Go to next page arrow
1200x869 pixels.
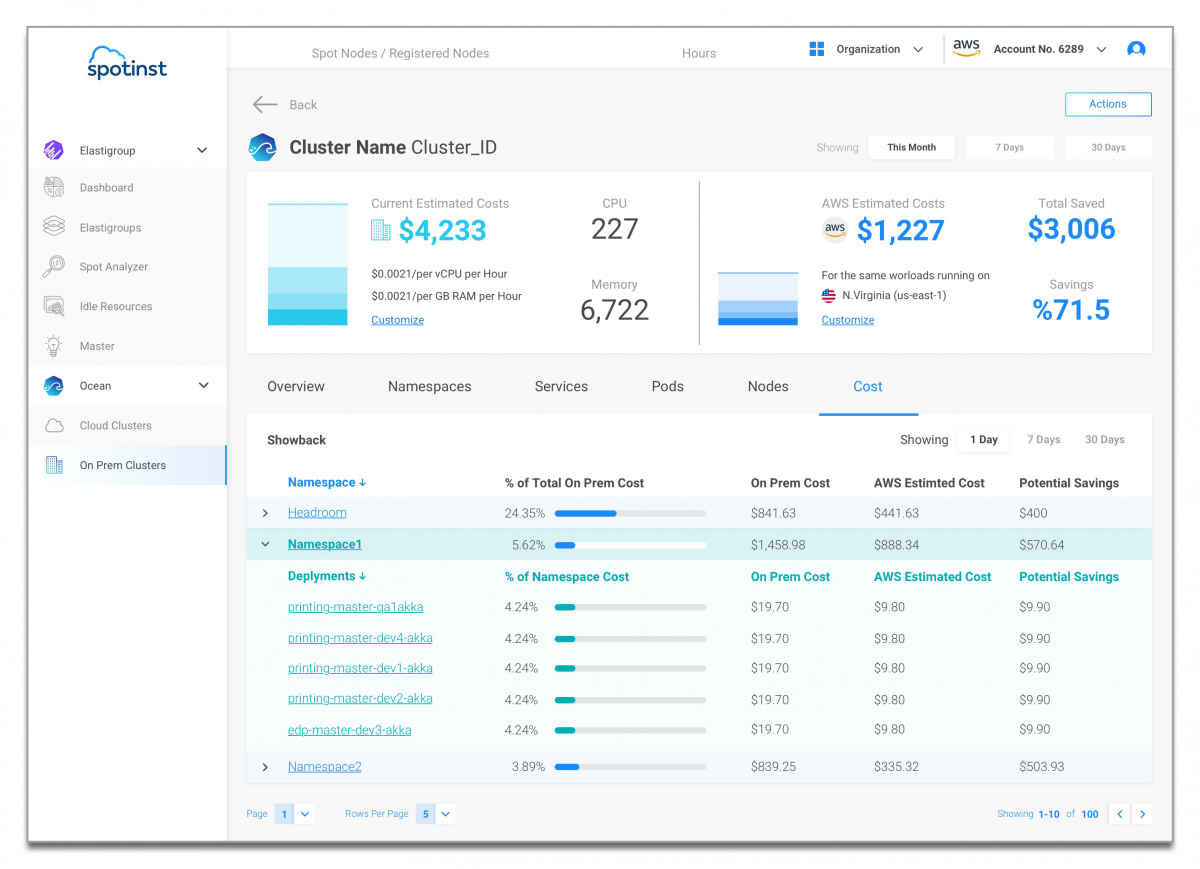[1142, 814]
